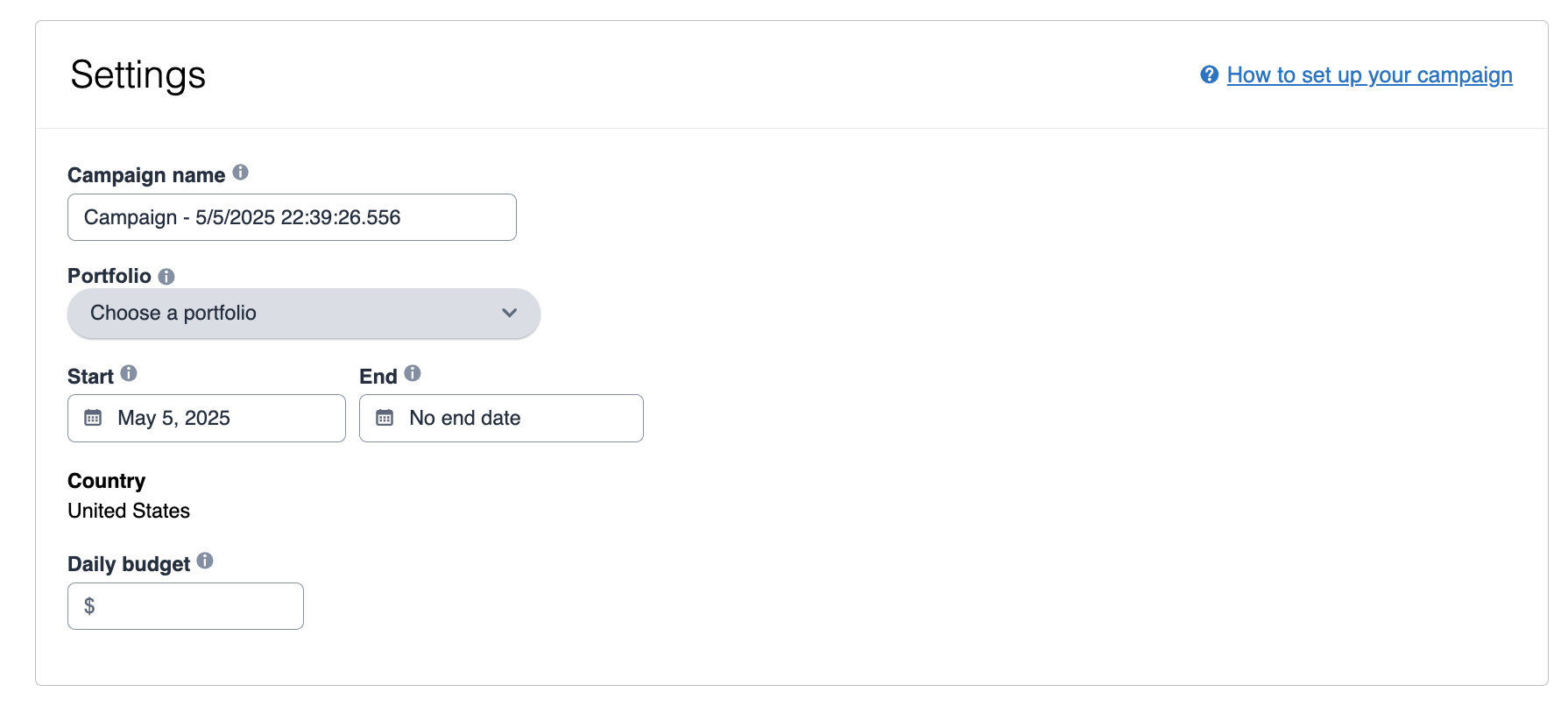The height and width of the screenshot is (706, 1568).
Task: Click the Portfolio info icon
Action: pyautogui.click(x=166, y=277)
